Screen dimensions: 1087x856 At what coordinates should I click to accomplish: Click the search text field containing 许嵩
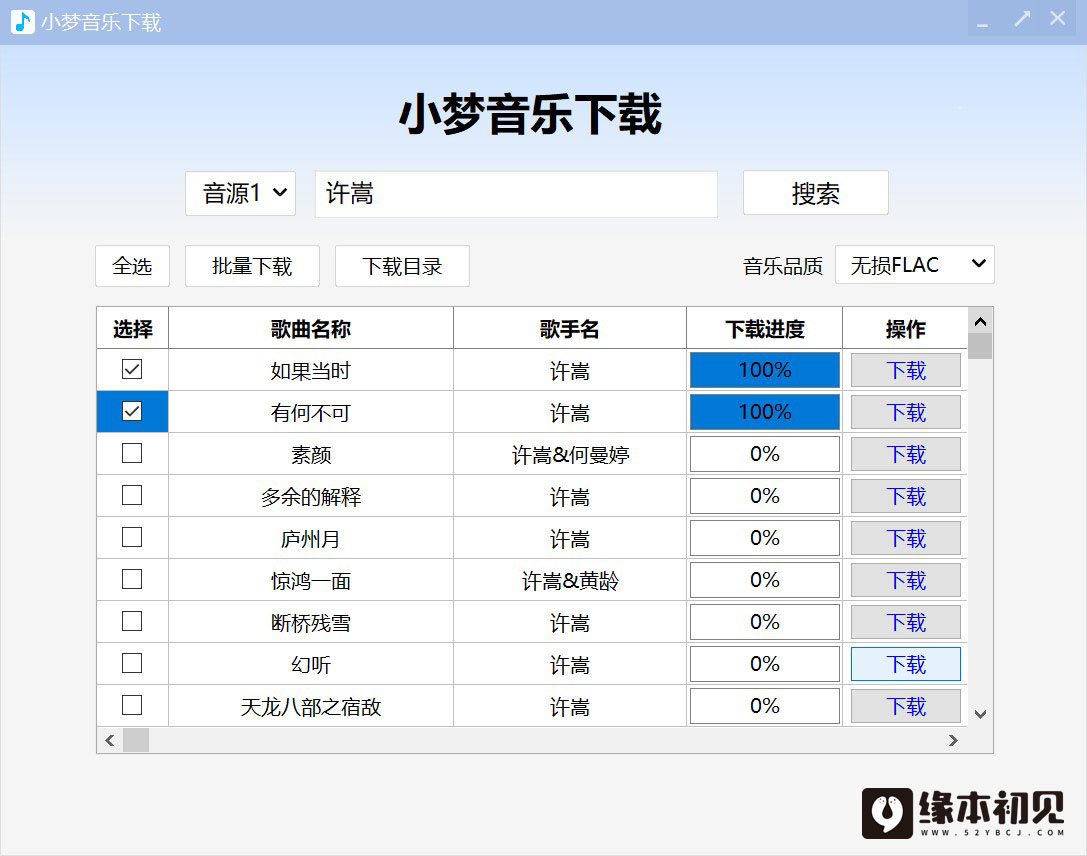pyautogui.click(x=516, y=194)
